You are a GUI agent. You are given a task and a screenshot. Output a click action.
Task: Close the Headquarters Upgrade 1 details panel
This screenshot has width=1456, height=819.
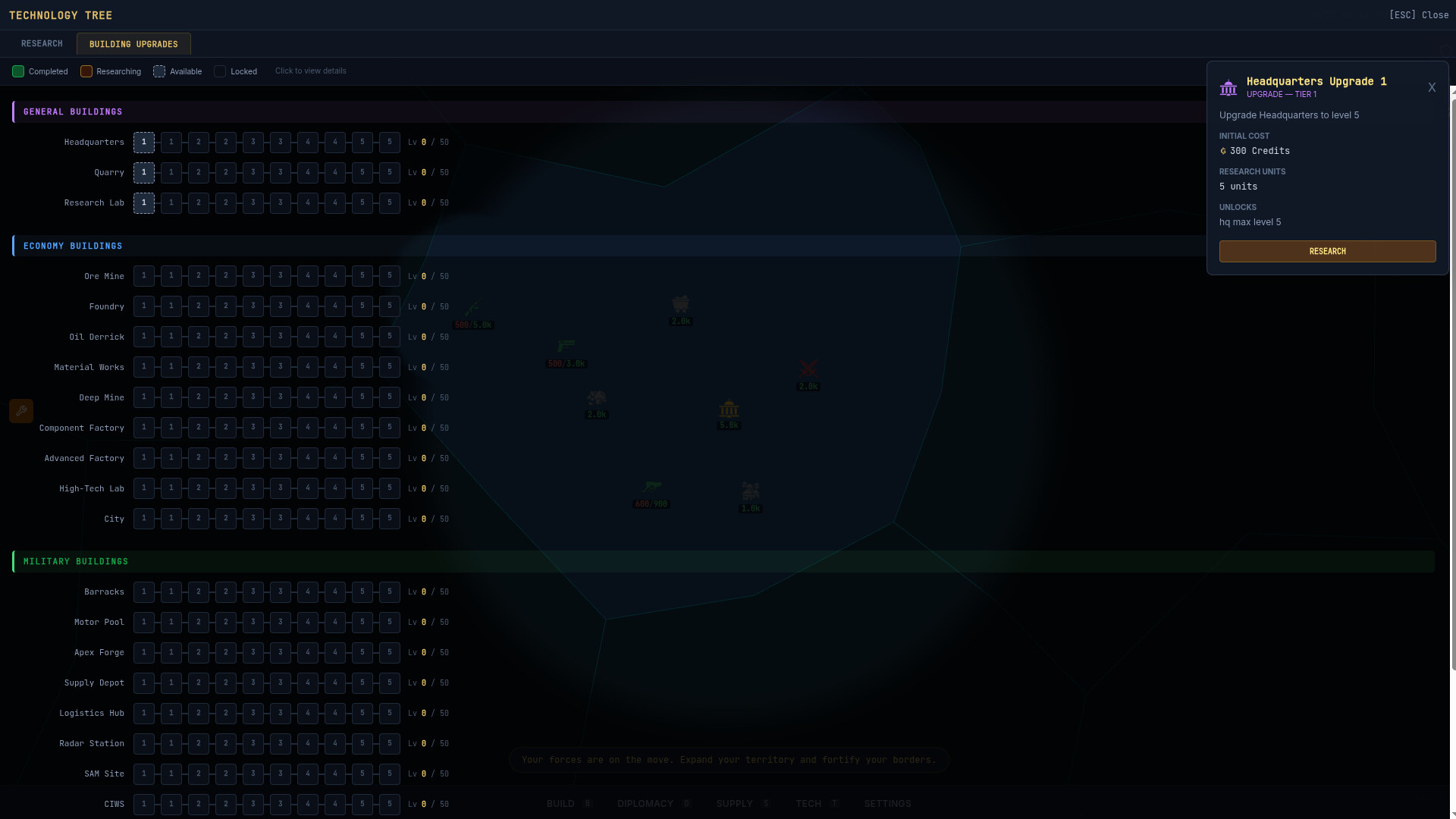click(1432, 88)
